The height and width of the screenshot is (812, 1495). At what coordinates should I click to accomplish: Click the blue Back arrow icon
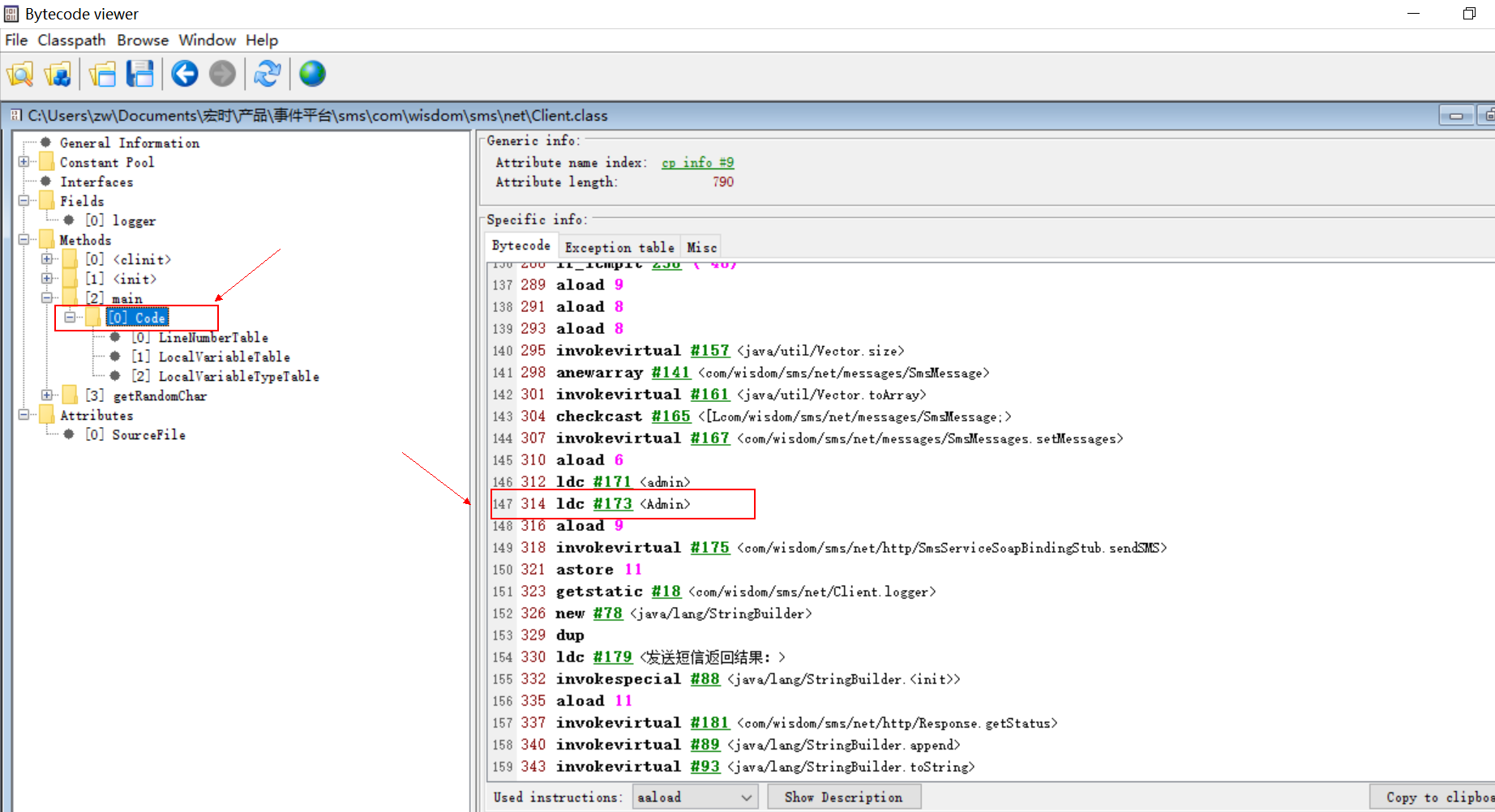tap(185, 75)
